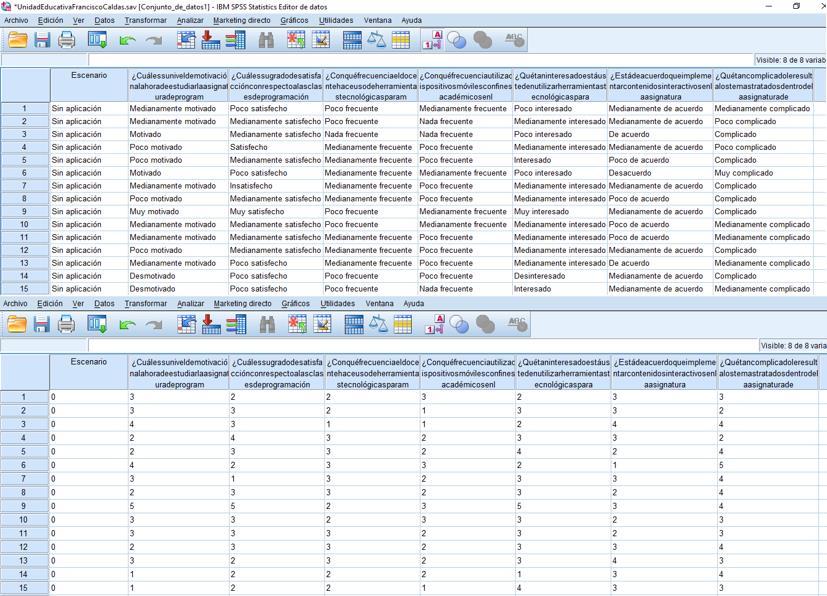Screen dimensions: 827x596
Task: Click Show all variables icon, upper toolbar
Action: click(483, 40)
